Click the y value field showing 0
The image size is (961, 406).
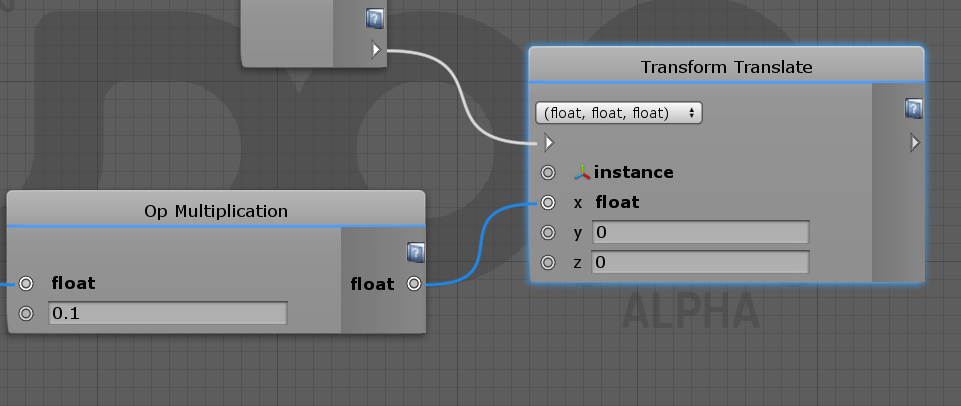point(700,232)
